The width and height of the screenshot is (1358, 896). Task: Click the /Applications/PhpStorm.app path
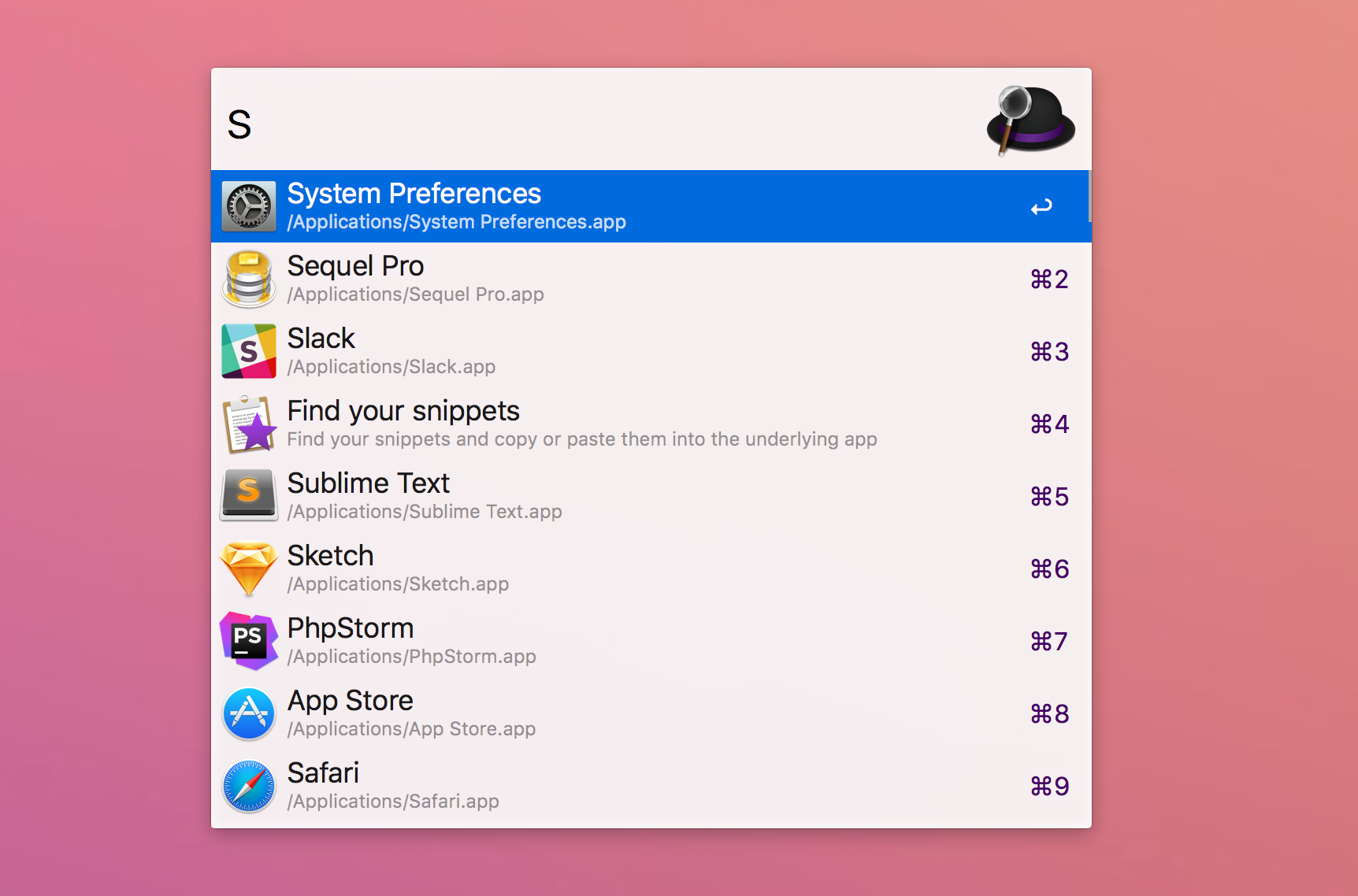coord(412,657)
